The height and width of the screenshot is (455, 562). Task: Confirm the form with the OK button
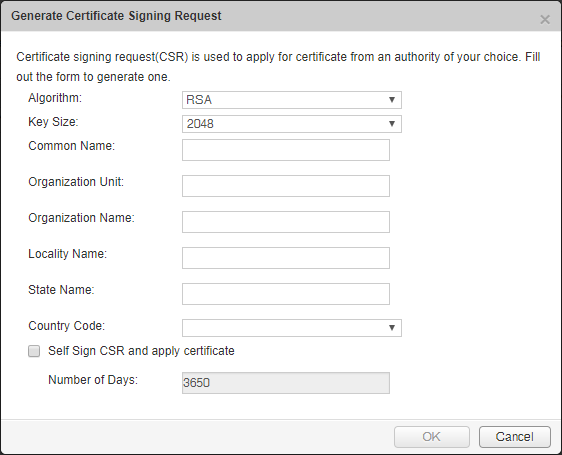click(x=432, y=437)
